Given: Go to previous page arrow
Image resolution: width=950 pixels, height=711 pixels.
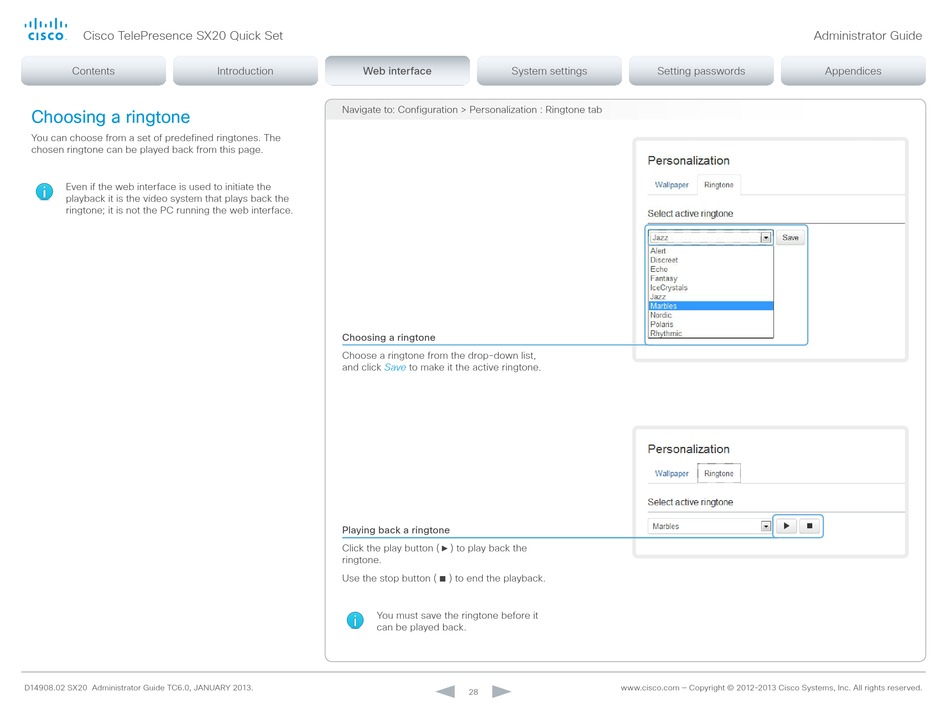Looking at the screenshot, I should point(445,691).
